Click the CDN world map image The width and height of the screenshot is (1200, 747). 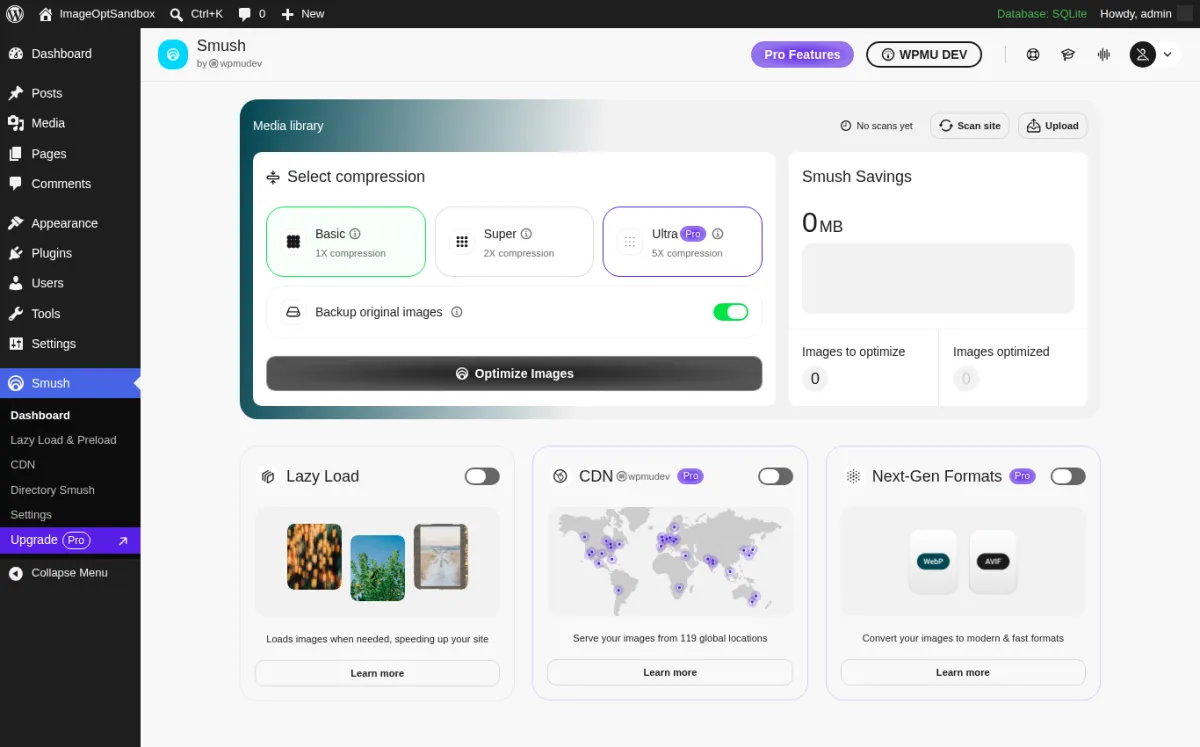670,560
